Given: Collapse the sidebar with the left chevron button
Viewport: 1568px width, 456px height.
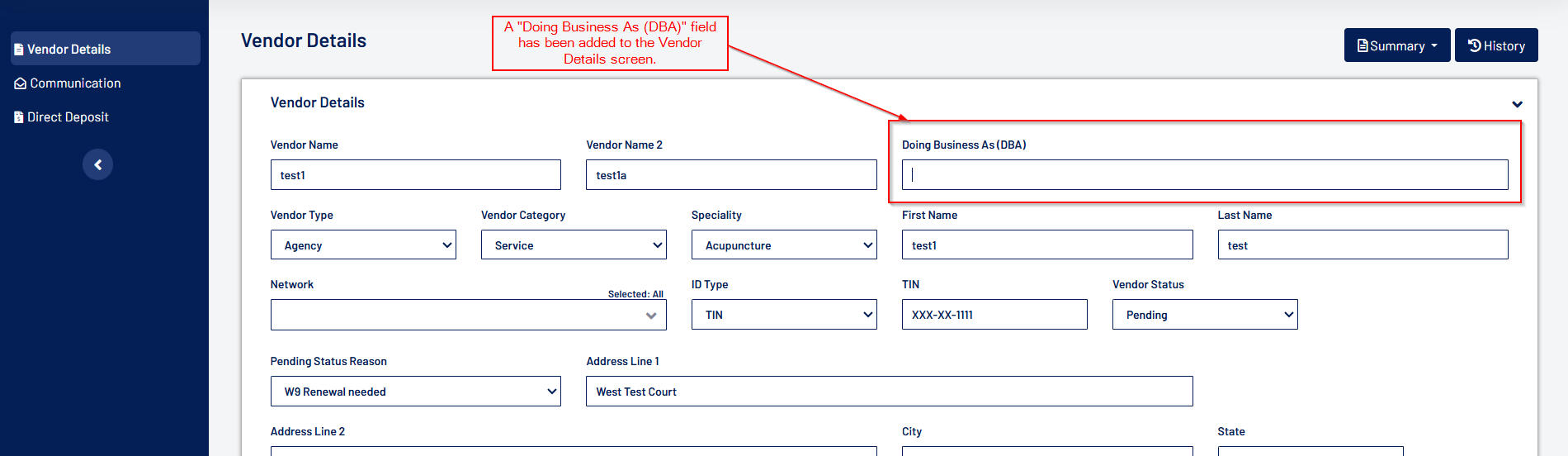Looking at the screenshot, I should (x=97, y=164).
